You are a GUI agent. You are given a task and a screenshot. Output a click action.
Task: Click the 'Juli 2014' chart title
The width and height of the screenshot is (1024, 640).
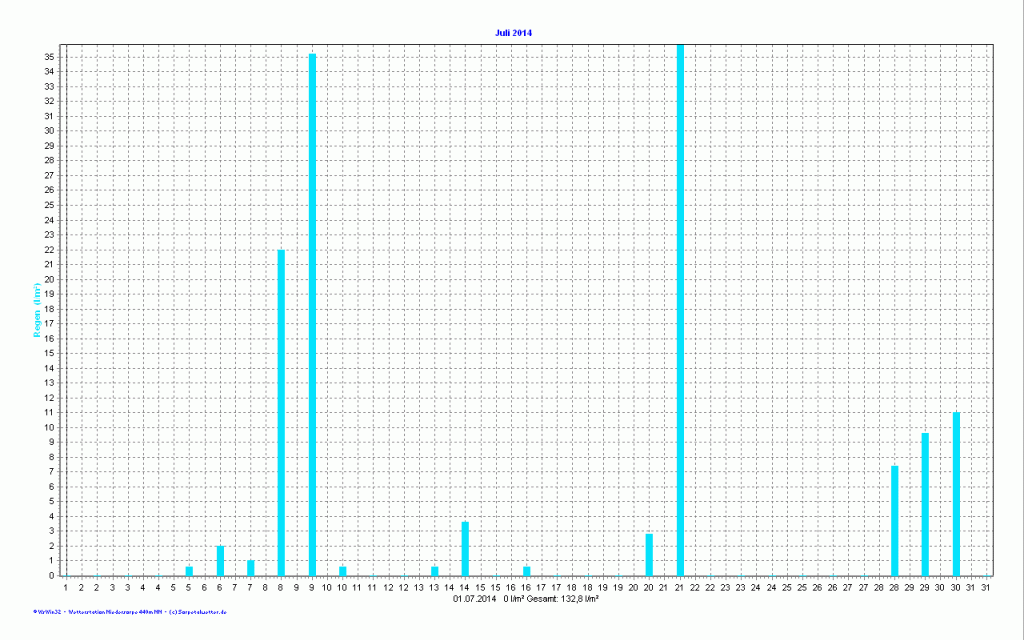point(513,33)
